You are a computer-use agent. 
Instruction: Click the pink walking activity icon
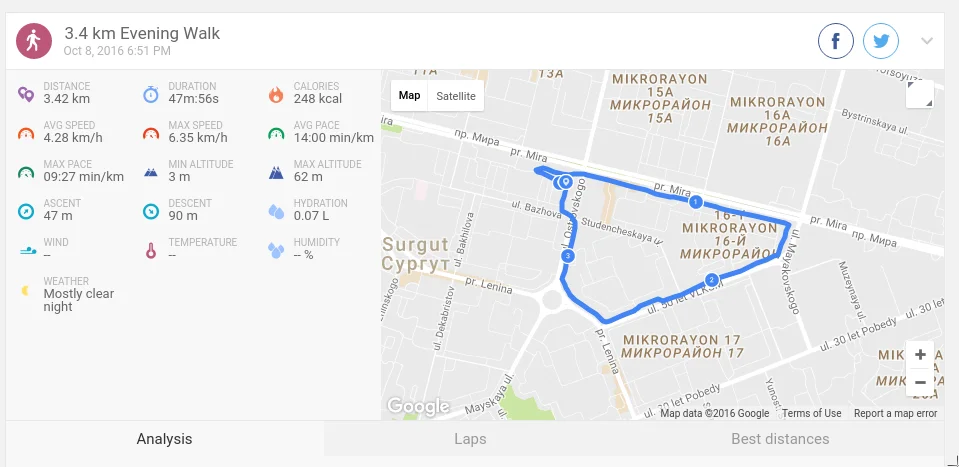[x=34, y=42]
